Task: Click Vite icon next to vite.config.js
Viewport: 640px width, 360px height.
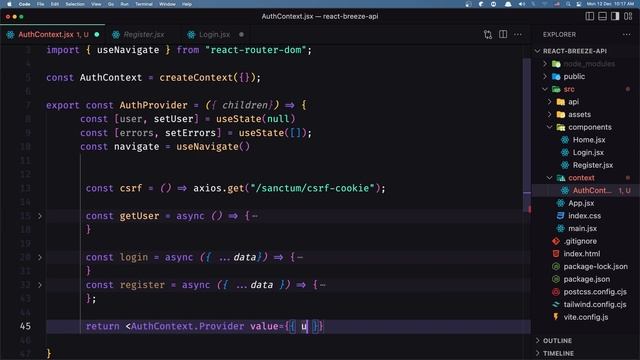Action: point(556,317)
